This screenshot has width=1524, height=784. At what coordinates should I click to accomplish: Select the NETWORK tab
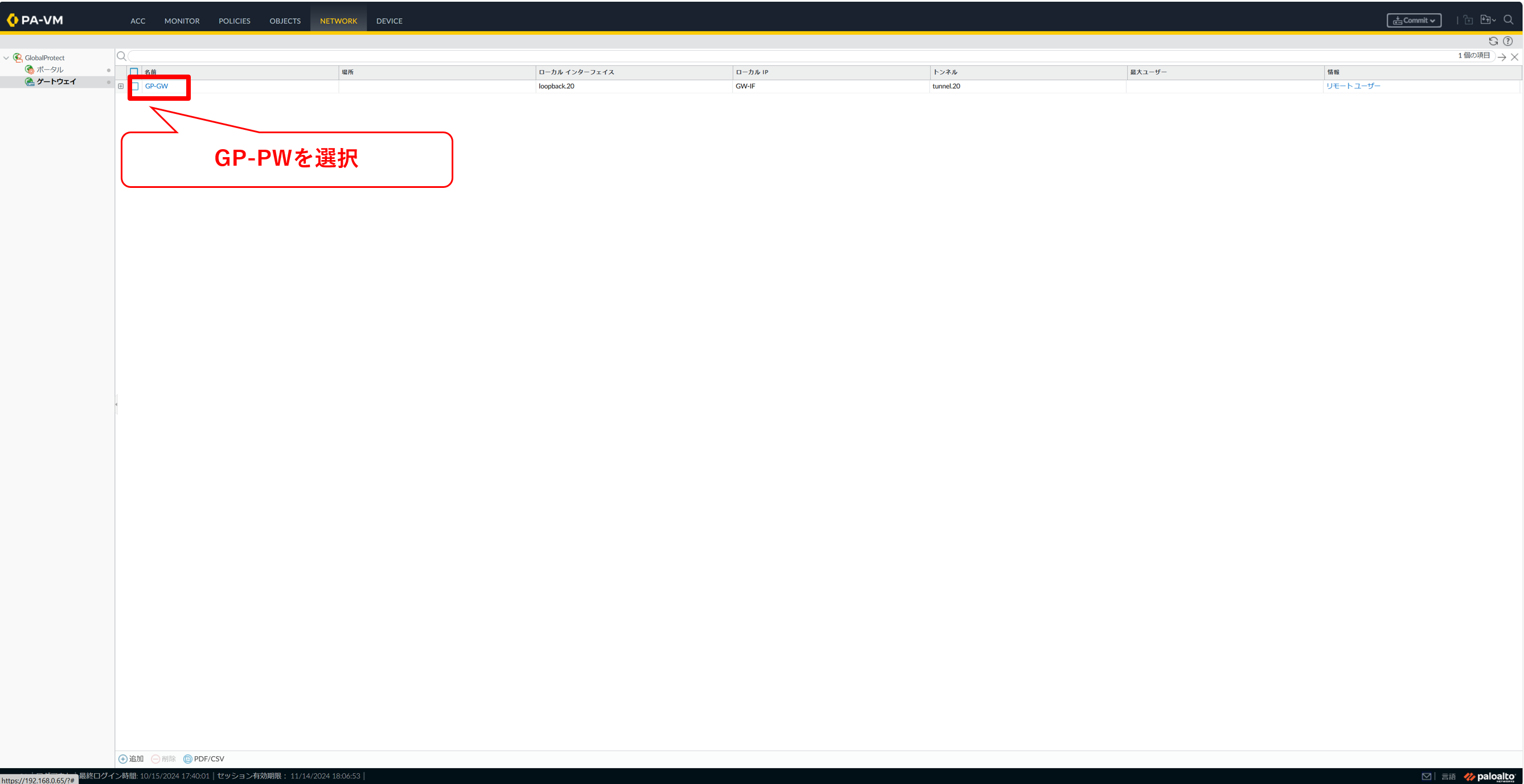click(338, 20)
